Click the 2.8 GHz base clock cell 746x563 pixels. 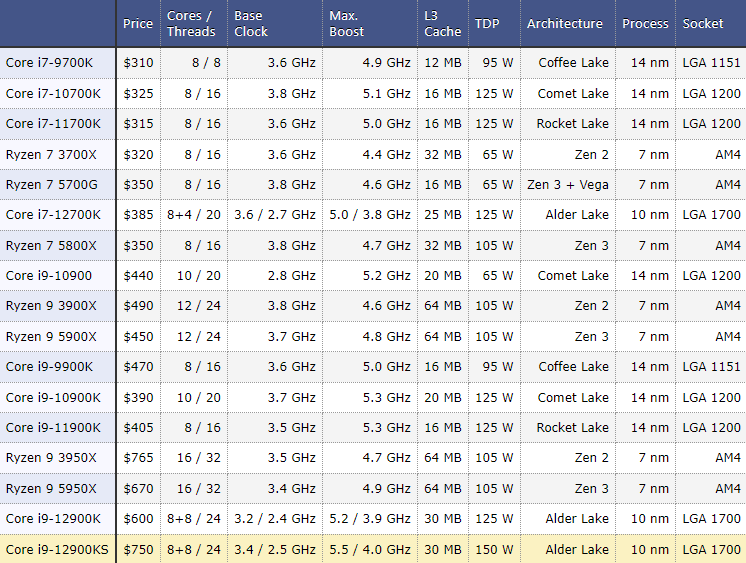(292, 276)
